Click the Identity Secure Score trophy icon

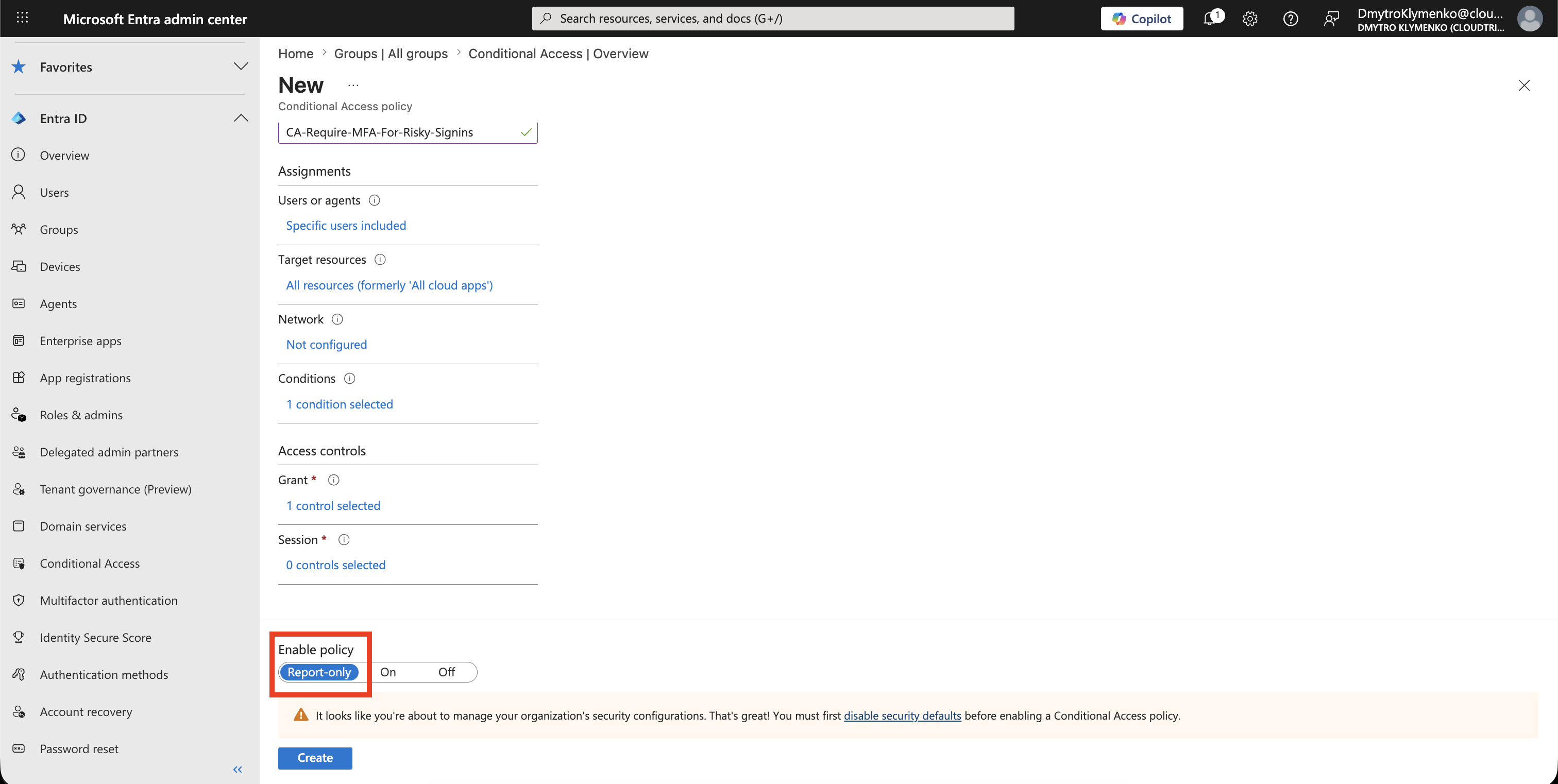tap(19, 637)
